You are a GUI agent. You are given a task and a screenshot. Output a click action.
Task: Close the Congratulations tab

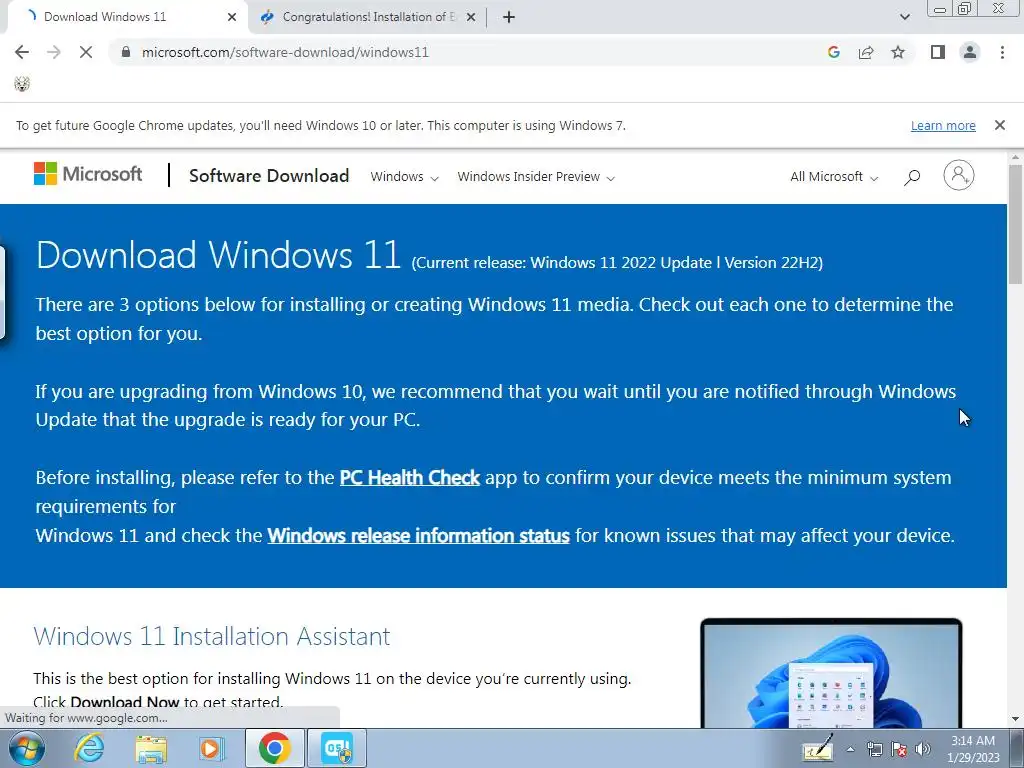(x=471, y=17)
